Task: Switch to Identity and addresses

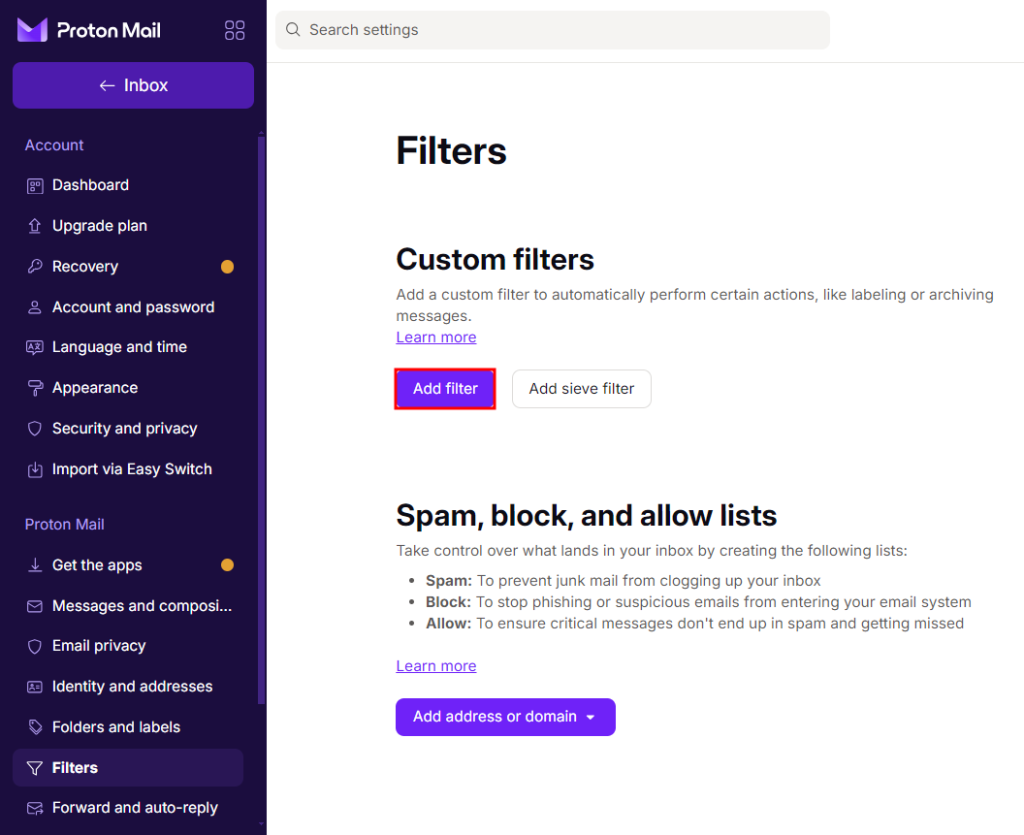Action: tap(132, 686)
